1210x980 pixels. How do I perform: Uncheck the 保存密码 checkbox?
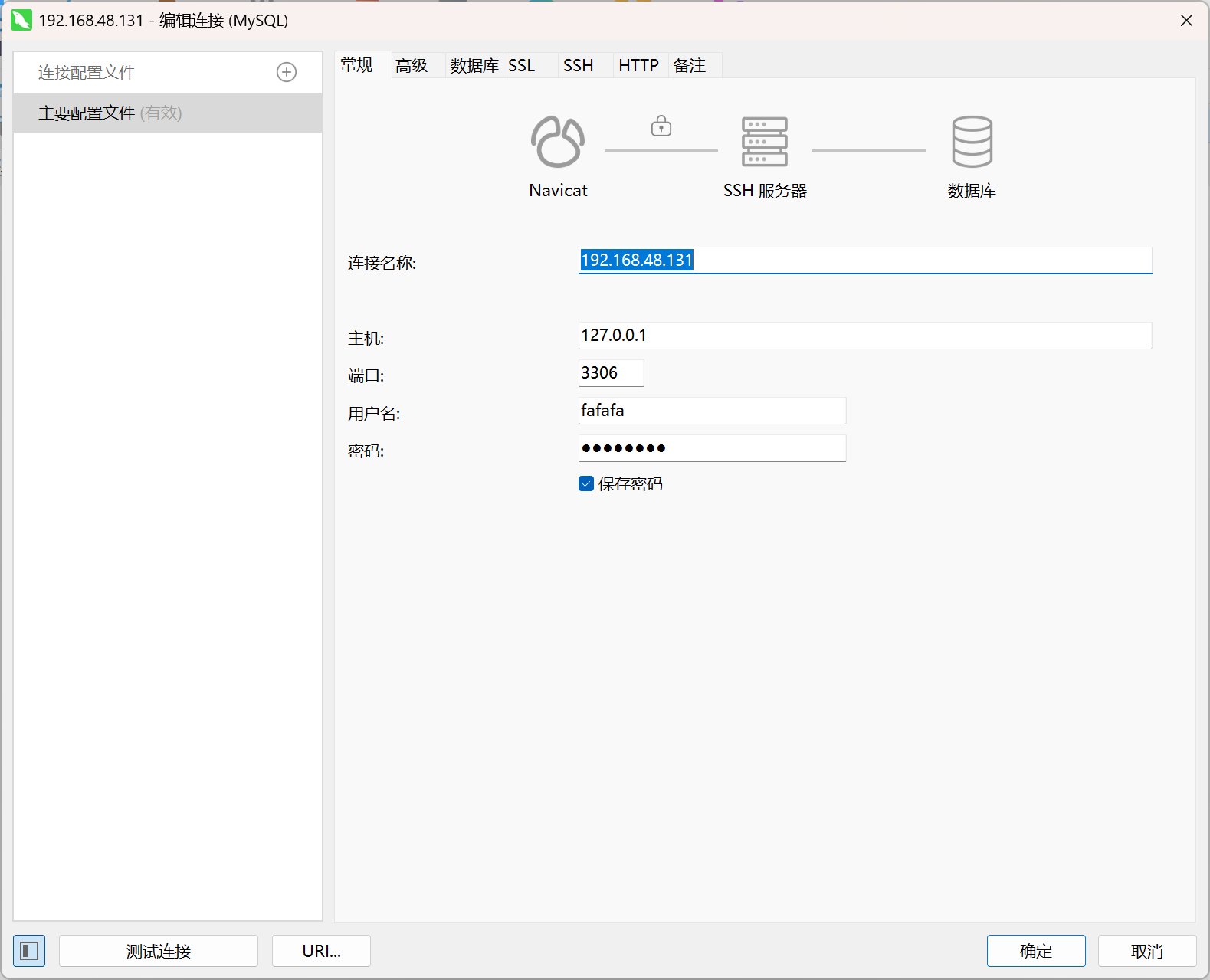tap(586, 483)
